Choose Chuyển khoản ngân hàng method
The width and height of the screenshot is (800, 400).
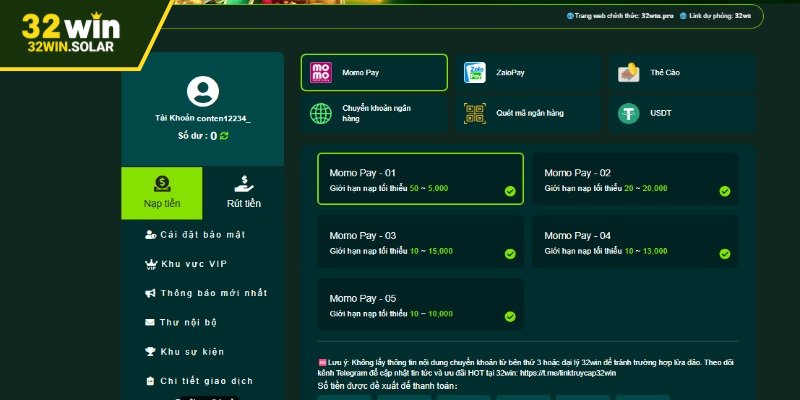click(374, 113)
